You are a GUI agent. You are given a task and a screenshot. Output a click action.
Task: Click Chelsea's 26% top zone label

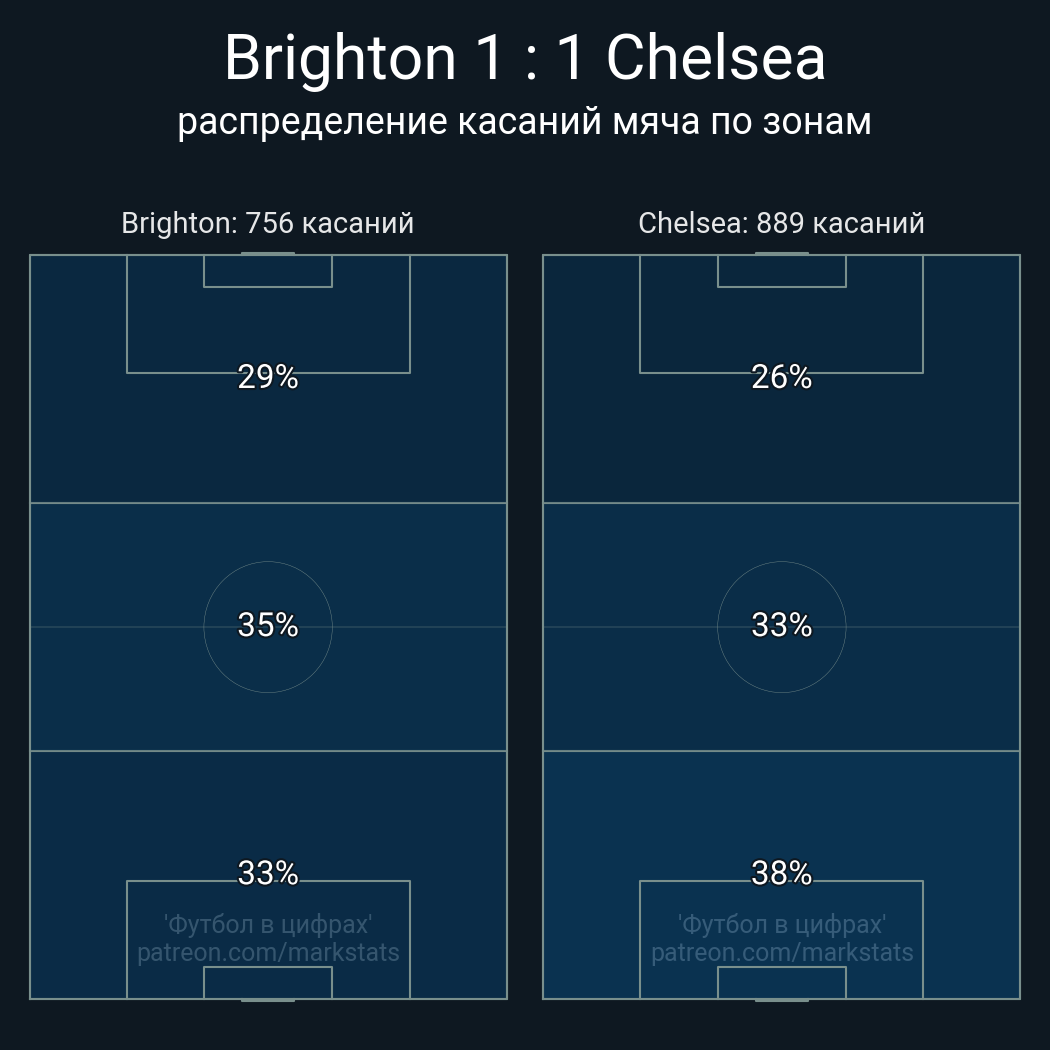coord(782,377)
